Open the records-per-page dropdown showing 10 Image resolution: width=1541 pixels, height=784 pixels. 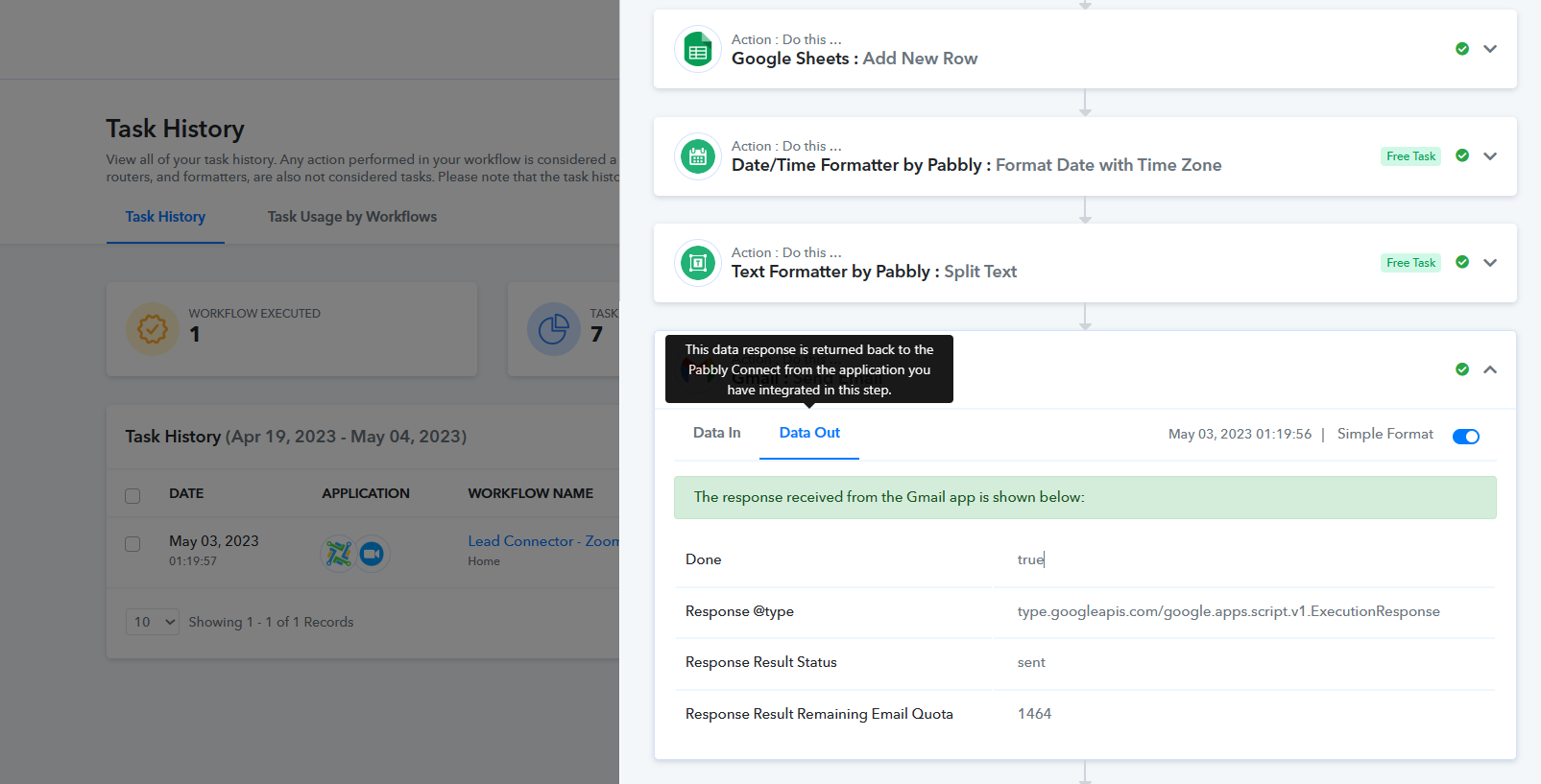pyautogui.click(x=153, y=622)
